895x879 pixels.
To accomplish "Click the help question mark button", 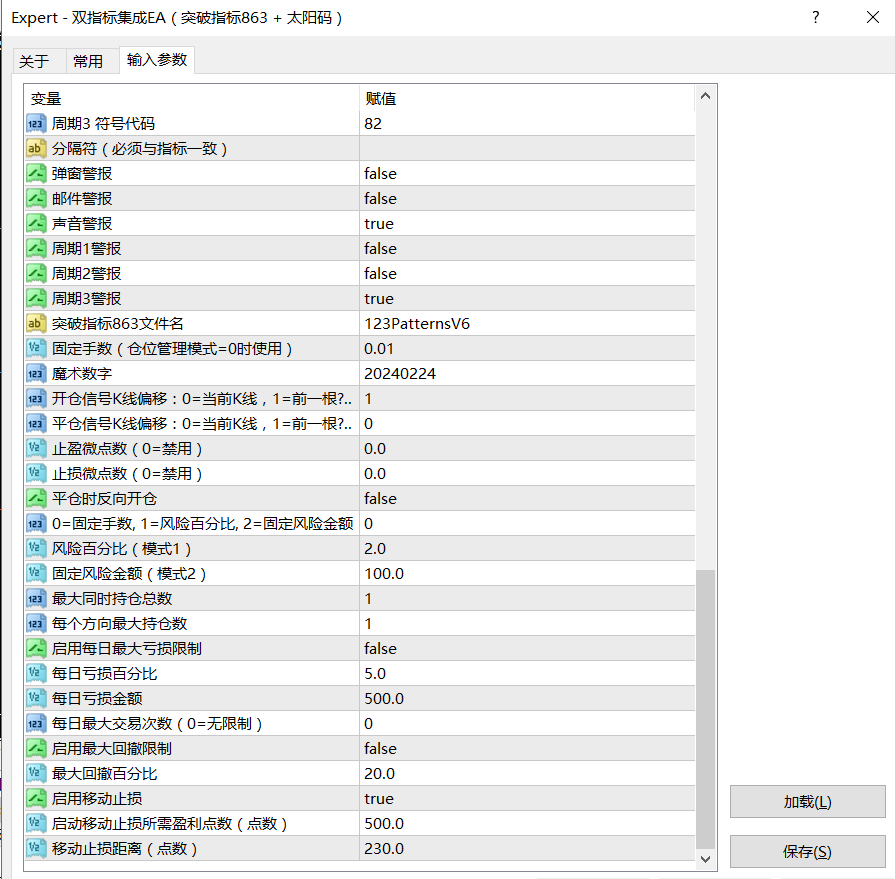I will [816, 18].
